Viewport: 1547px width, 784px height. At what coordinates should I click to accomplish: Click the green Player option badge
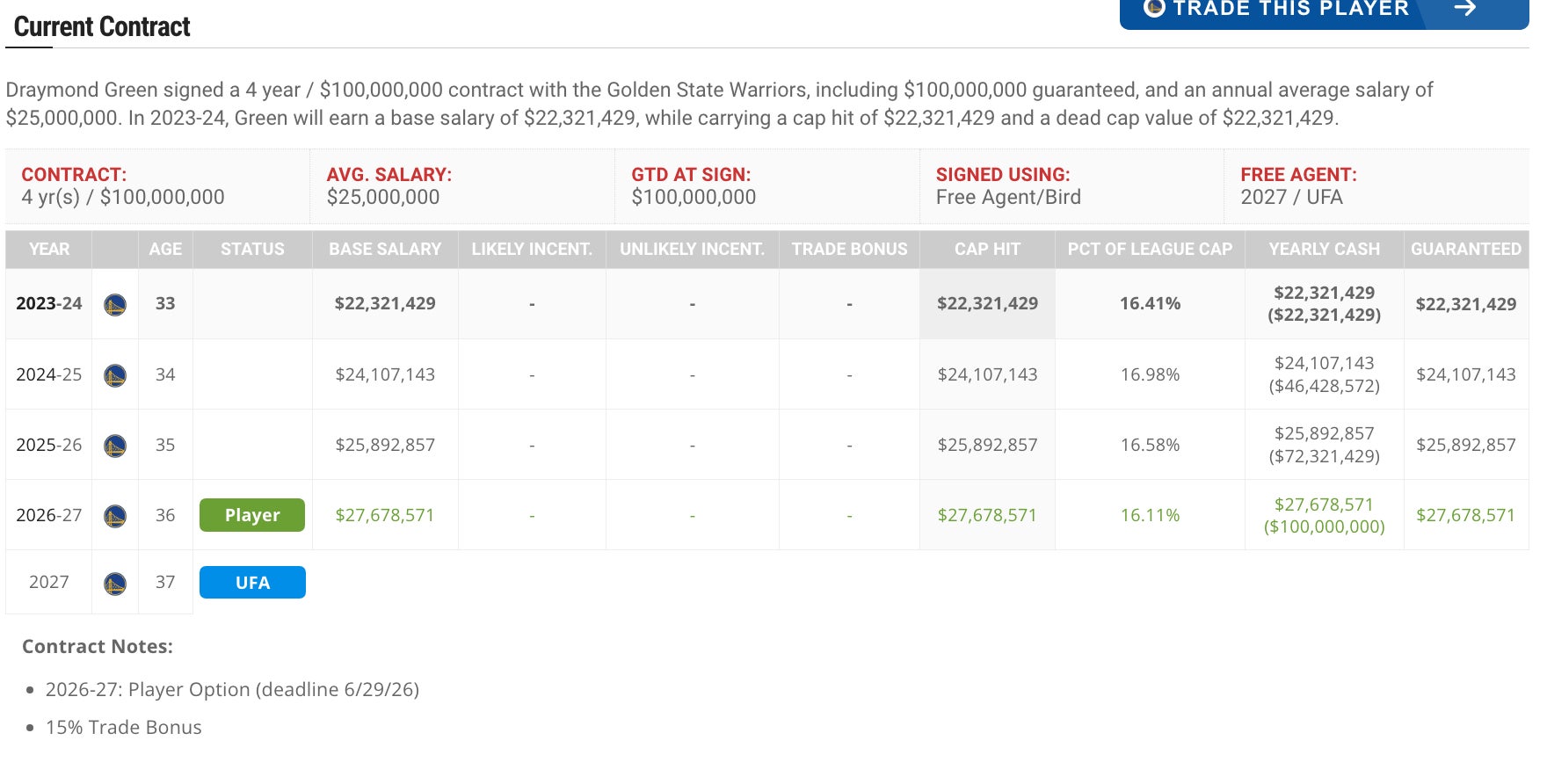[x=252, y=515]
